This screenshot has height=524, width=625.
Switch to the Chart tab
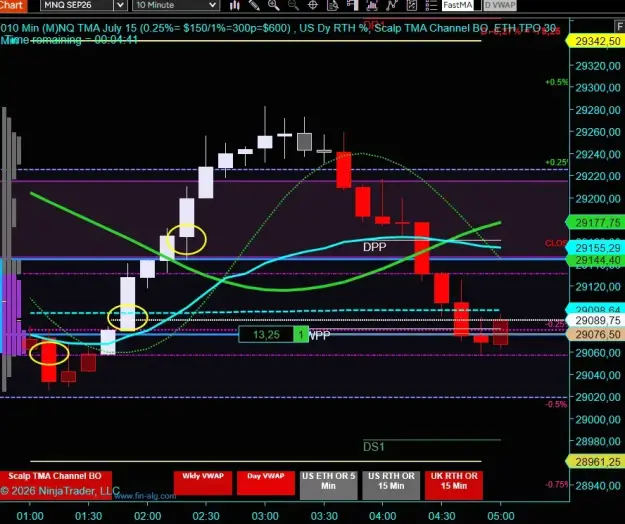point(13,5)
